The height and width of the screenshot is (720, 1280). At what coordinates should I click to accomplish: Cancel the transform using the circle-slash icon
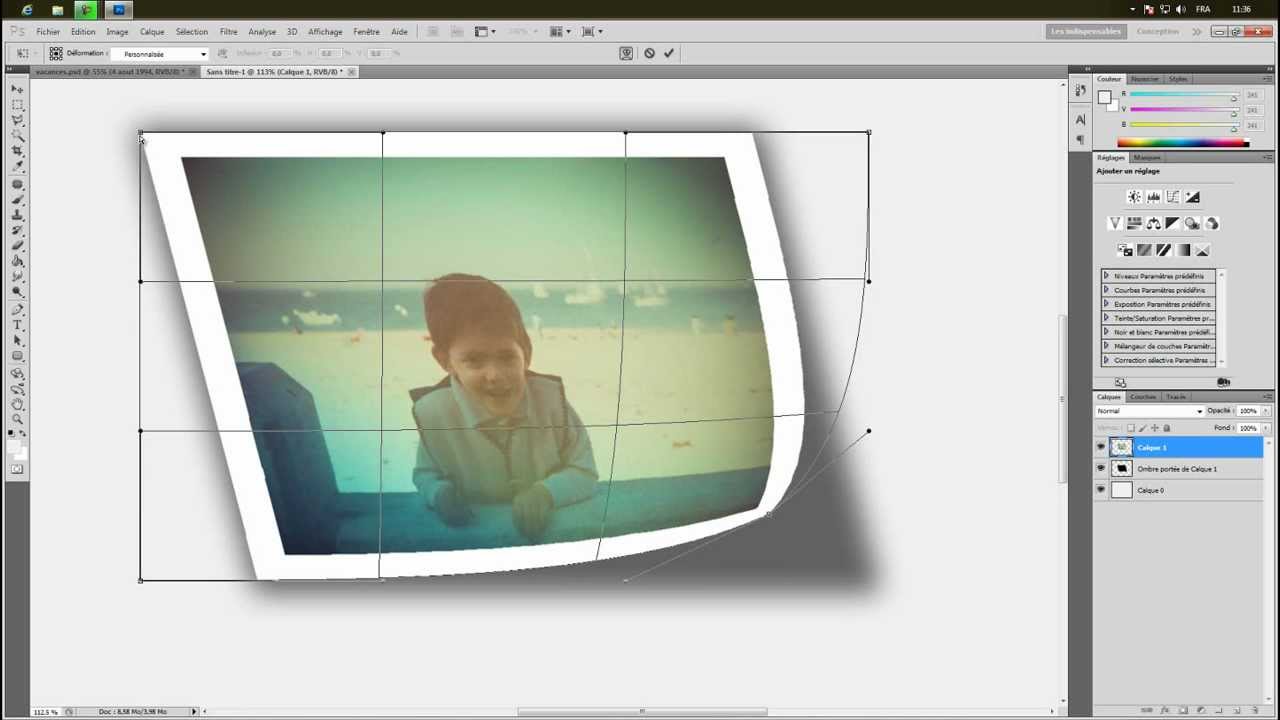[649, 53]
